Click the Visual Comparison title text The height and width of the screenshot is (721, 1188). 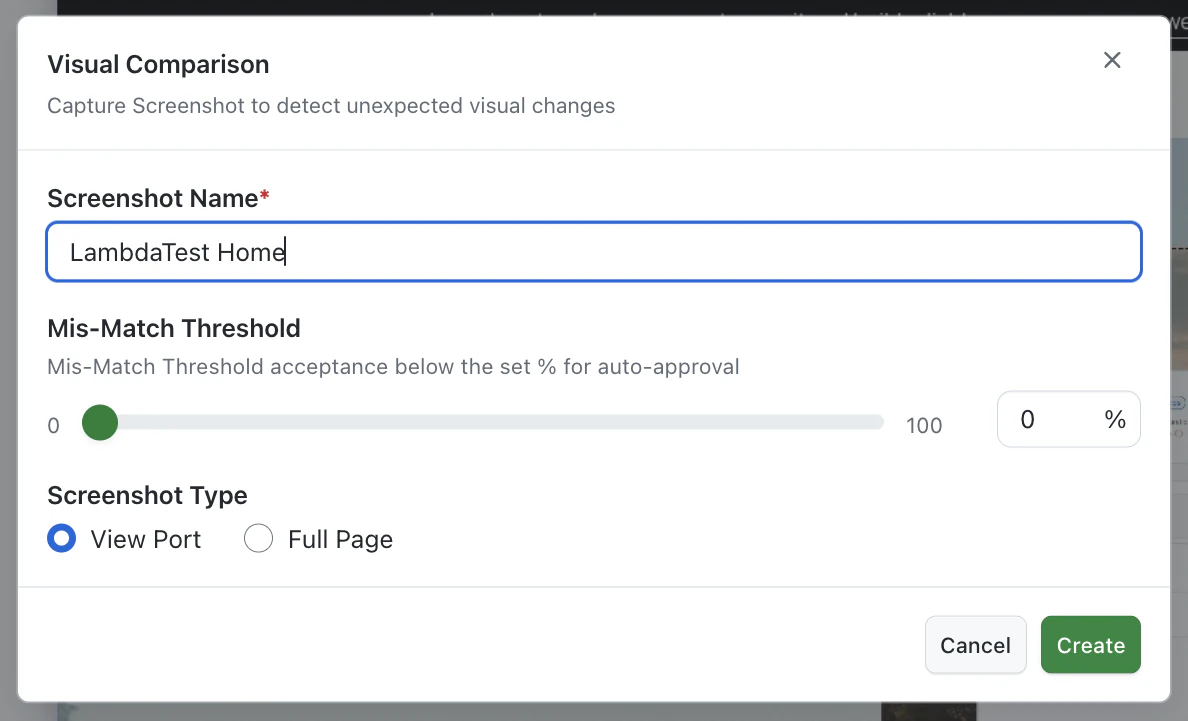(x=158, y=64)
